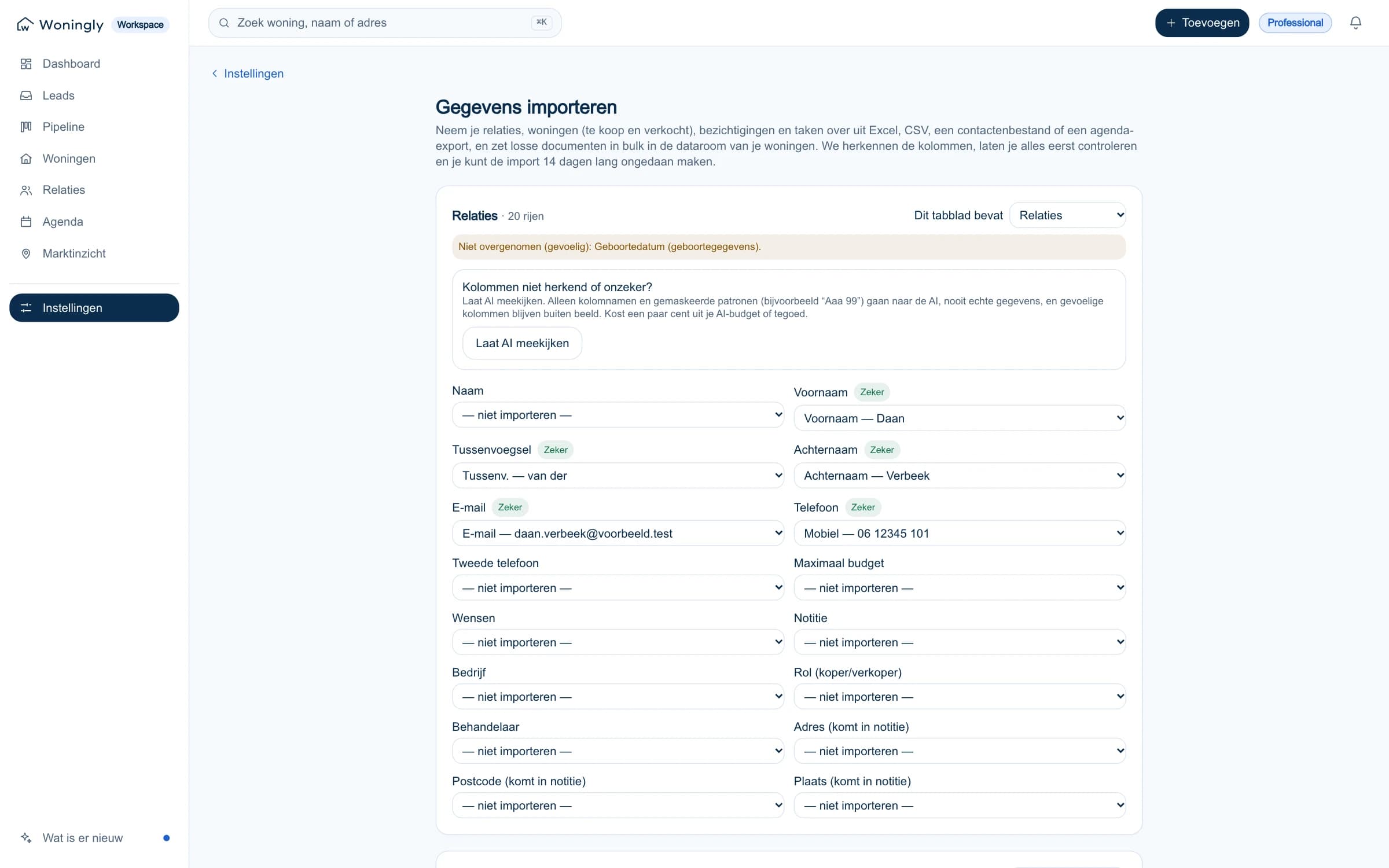Open the Naam column mapping dropdown
The image size is (1389, 868).
618,415
